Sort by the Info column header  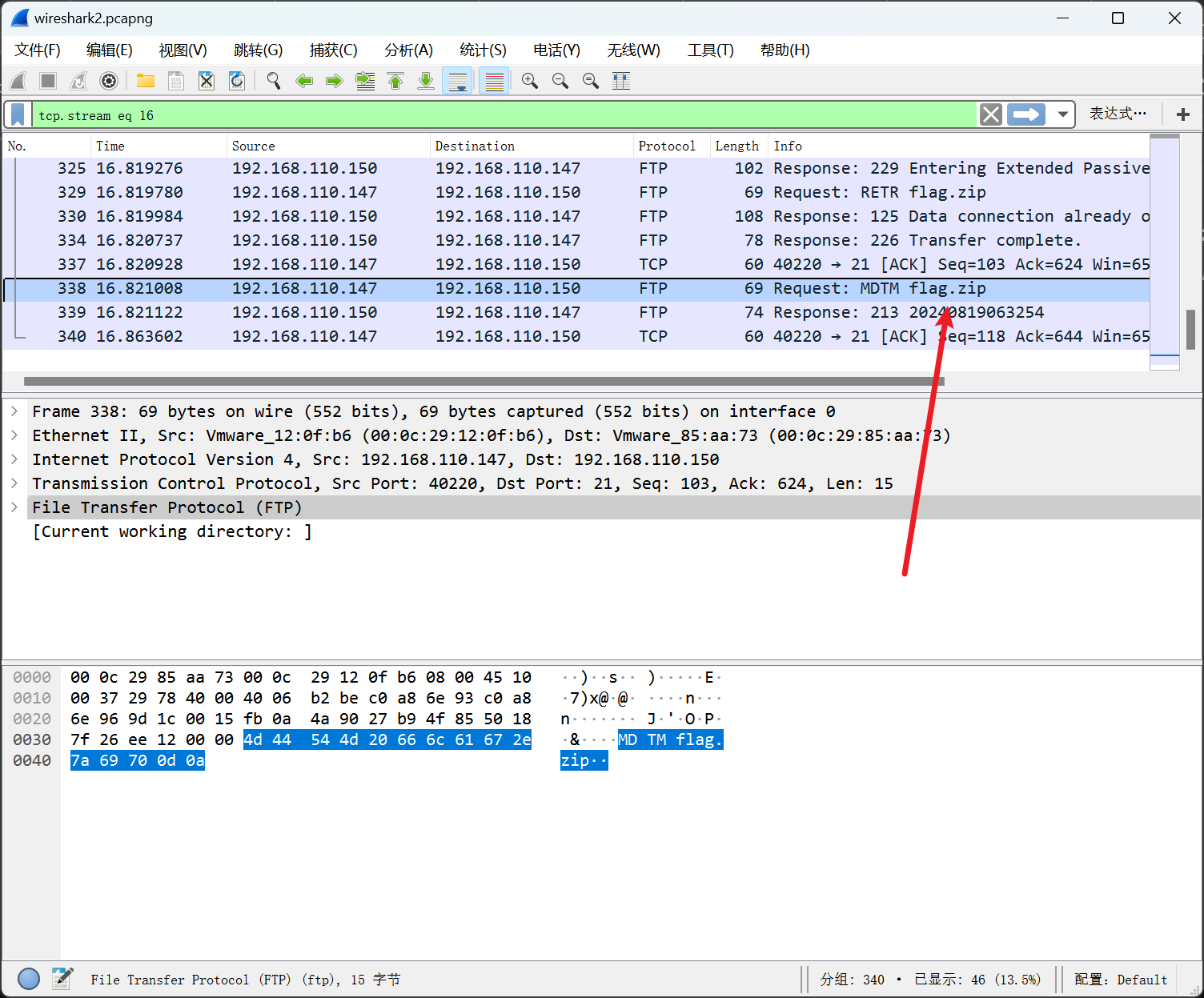tap(958, 146)
